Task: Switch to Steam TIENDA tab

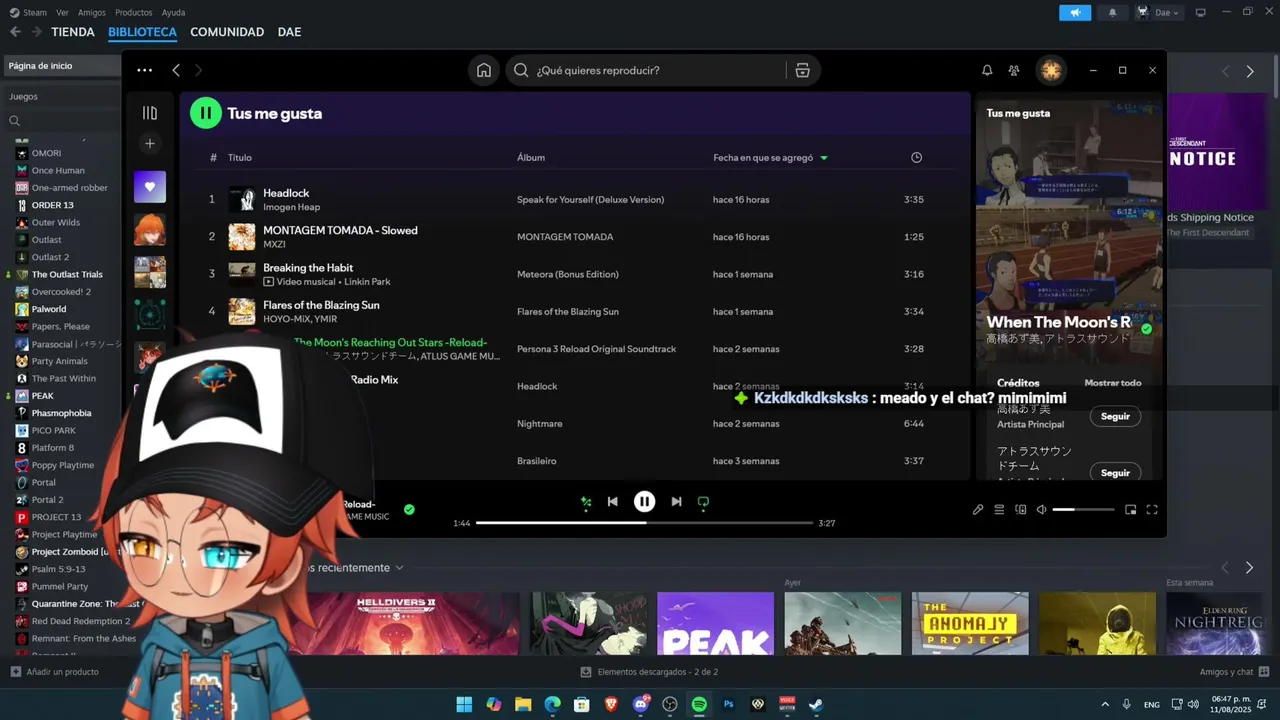Action: (73, 32)
